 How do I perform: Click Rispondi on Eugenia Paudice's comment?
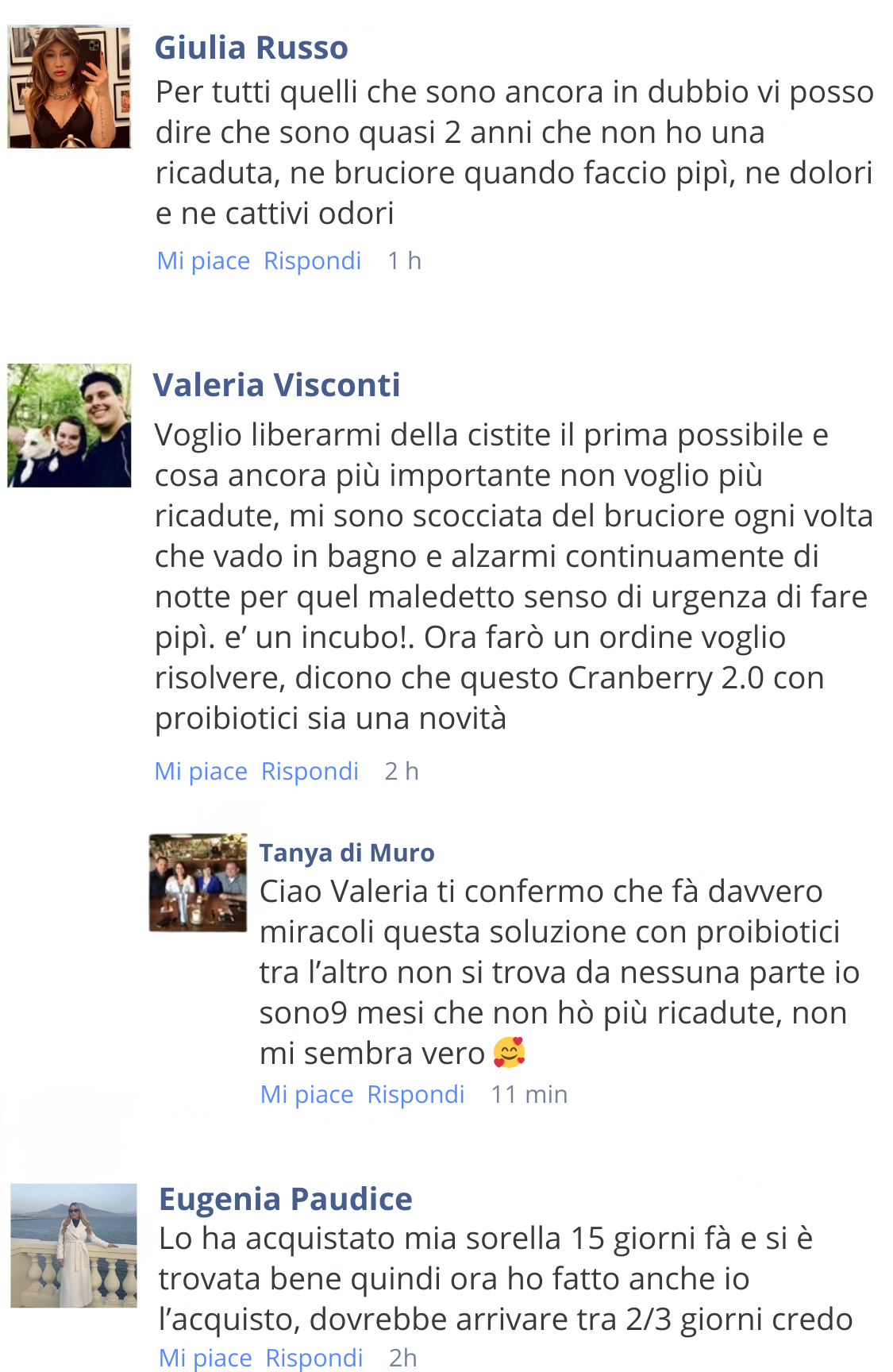(x=314, y=1358)
